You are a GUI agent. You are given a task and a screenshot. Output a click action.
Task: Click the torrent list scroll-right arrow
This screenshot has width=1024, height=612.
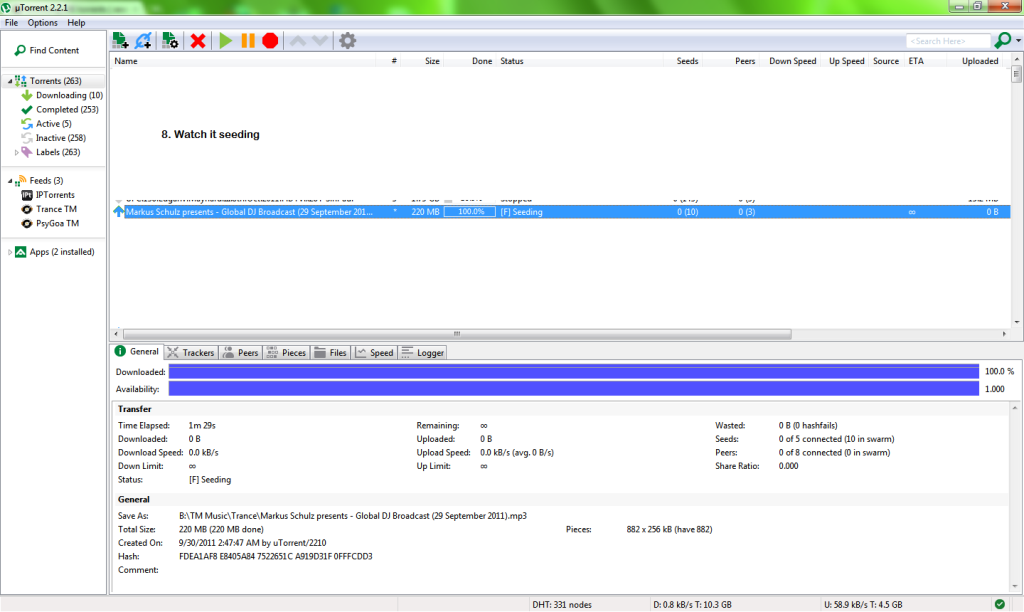(x=1004, y=334)
